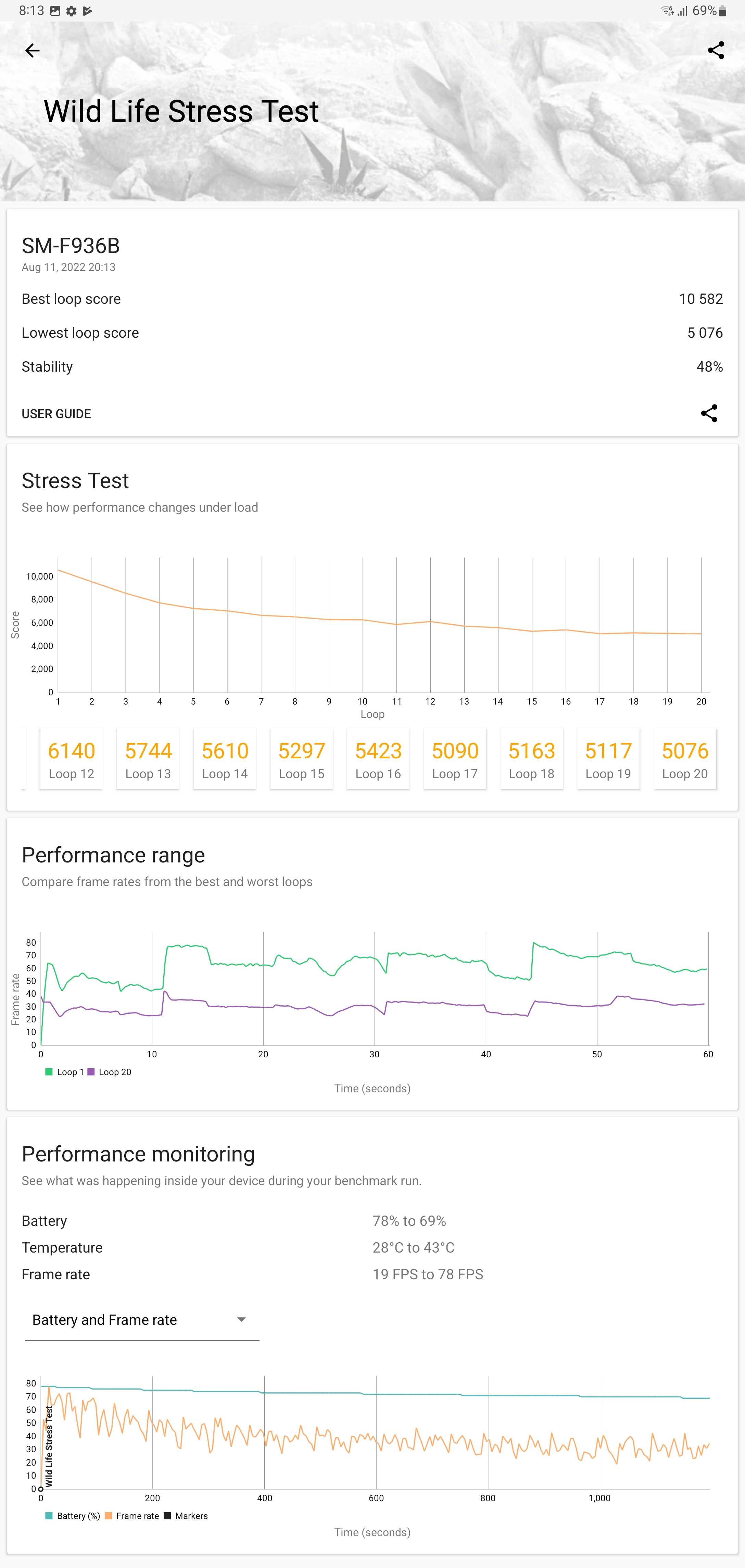The image size is (745, 1568).
Task: Tap share icon in the results card
Action: coord(709,413)
